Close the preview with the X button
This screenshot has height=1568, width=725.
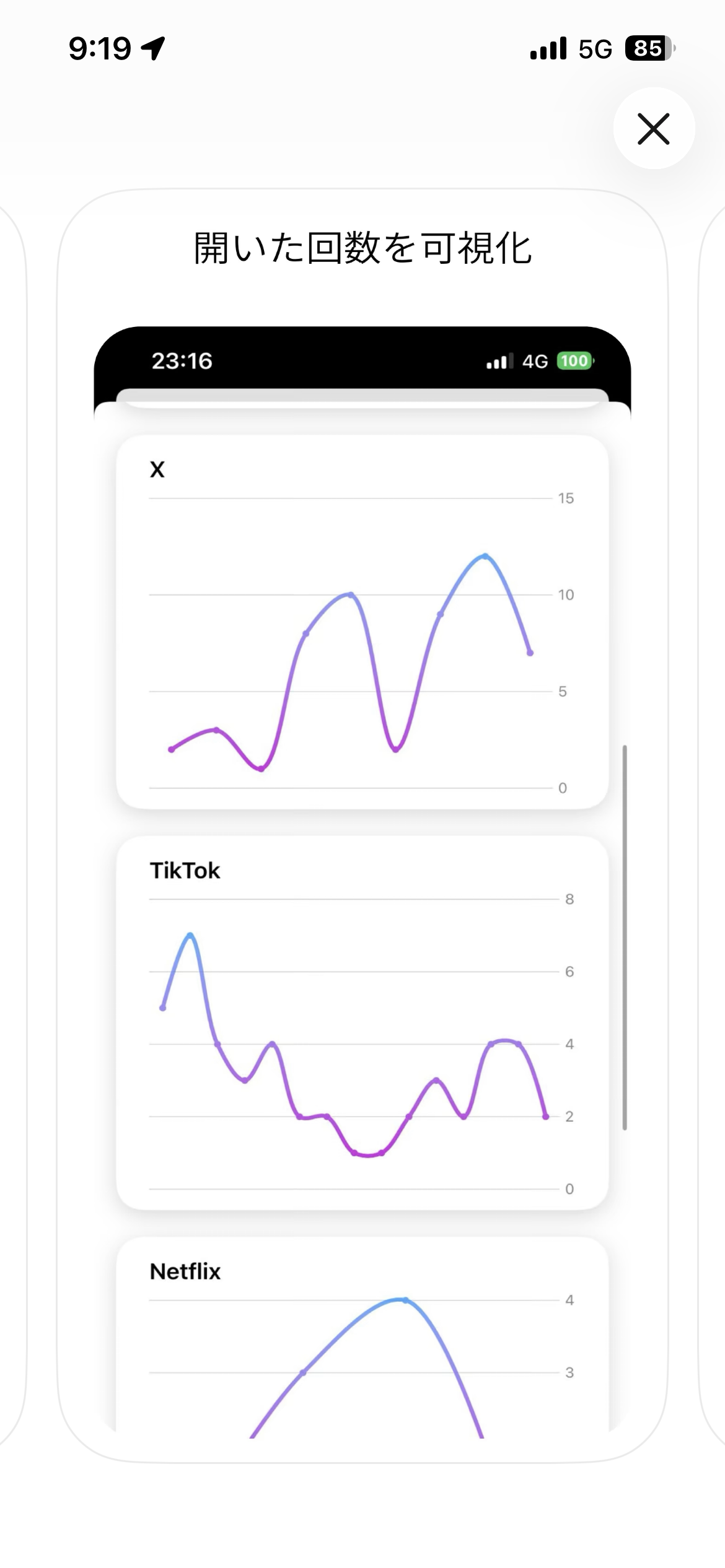click(x=654, y=129)
